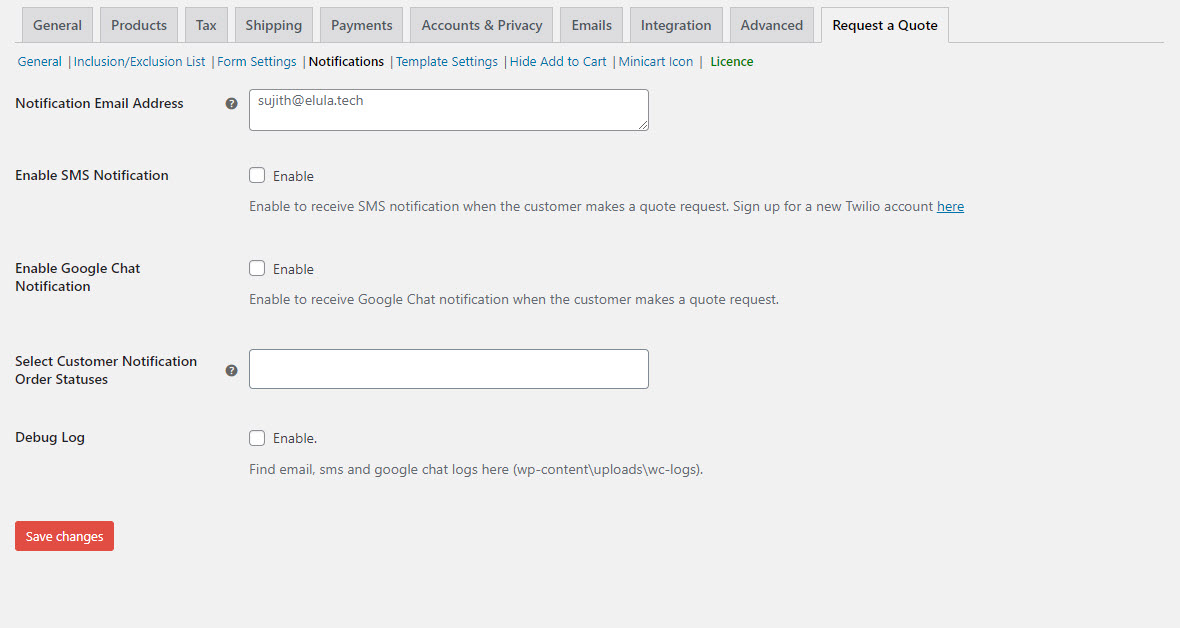Screen dimensions: 1180x628
Task: Follow the Twilio sign-up 'here' link
Action: click(950, 207)
